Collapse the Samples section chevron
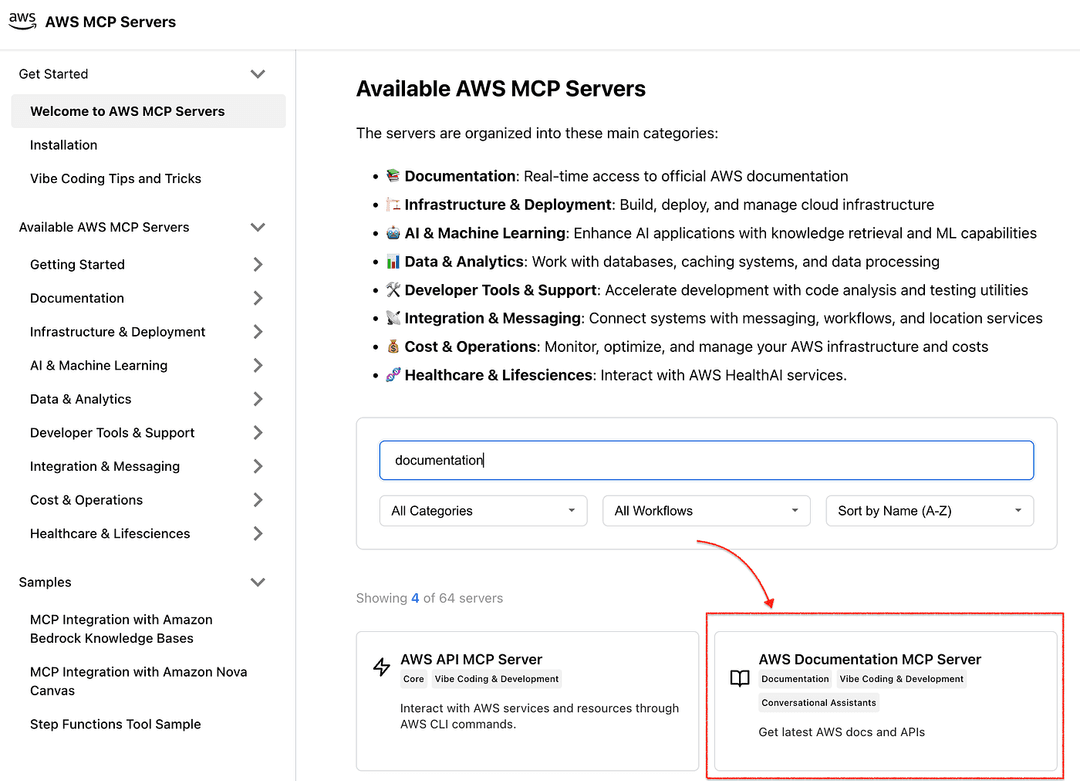The image size is (1080, 781). click(258, 582)
